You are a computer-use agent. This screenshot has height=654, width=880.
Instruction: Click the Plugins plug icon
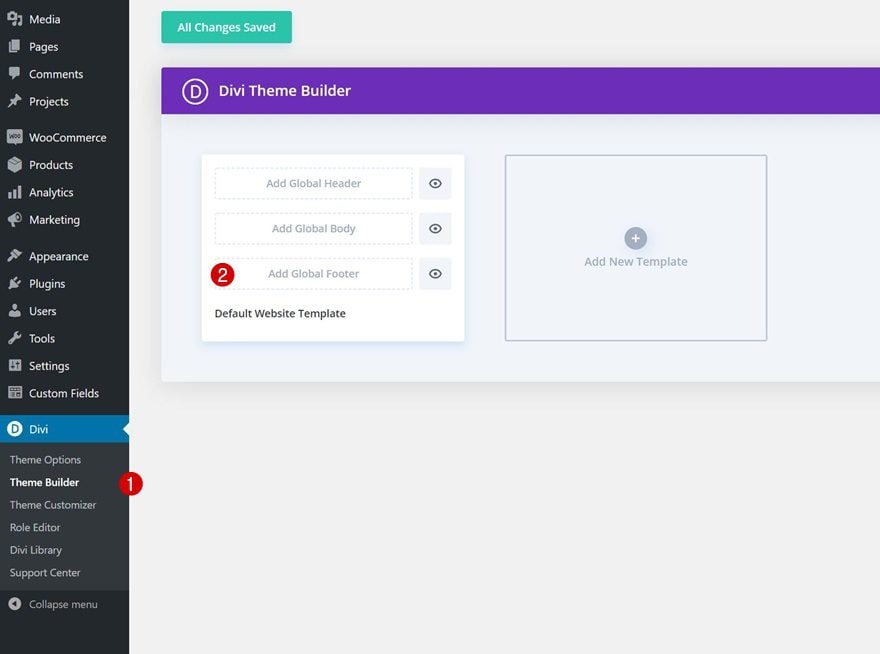[x=15, y=283]
